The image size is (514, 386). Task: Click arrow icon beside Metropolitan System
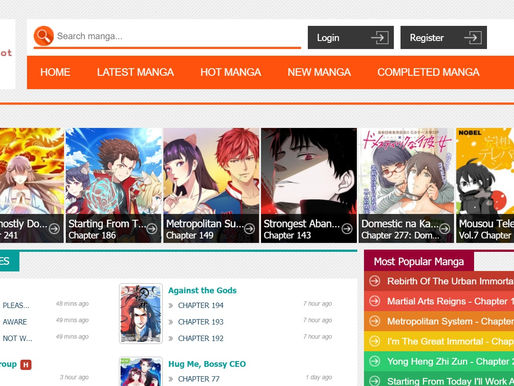point(374,321)
